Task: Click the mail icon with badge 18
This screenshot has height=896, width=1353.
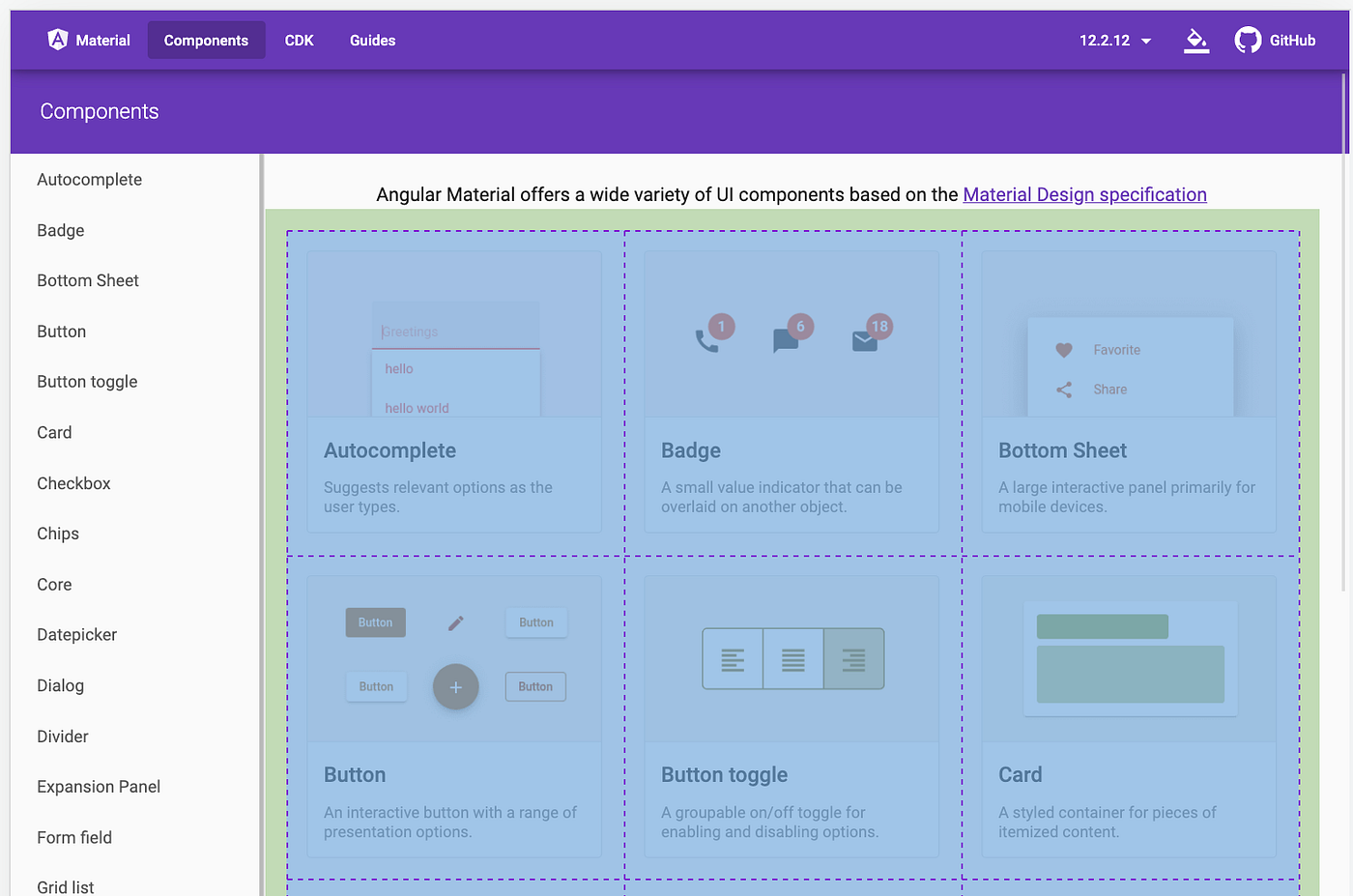Action: [x=865, y=340]
